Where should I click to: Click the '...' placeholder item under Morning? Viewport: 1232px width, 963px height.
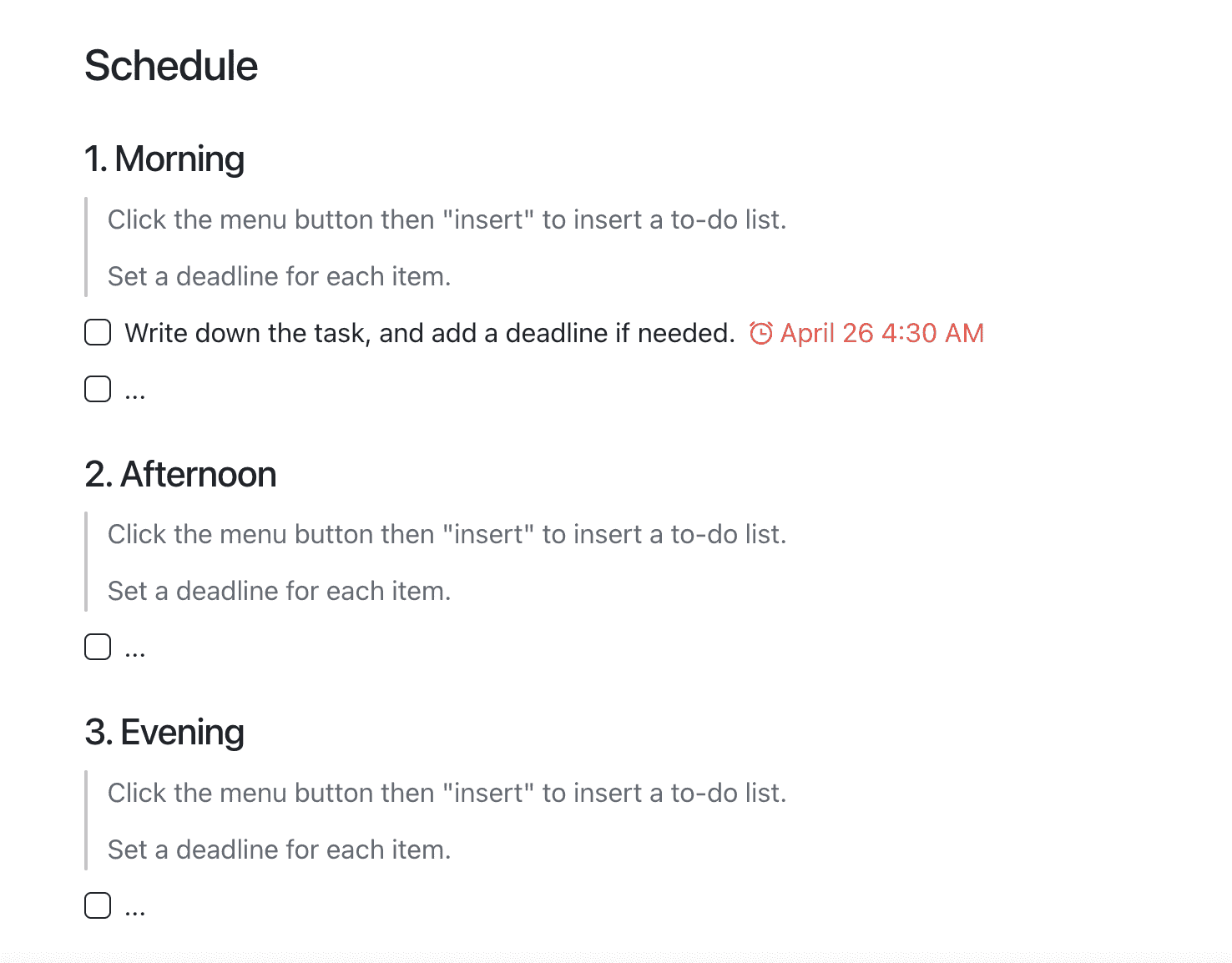coord(135,391)
